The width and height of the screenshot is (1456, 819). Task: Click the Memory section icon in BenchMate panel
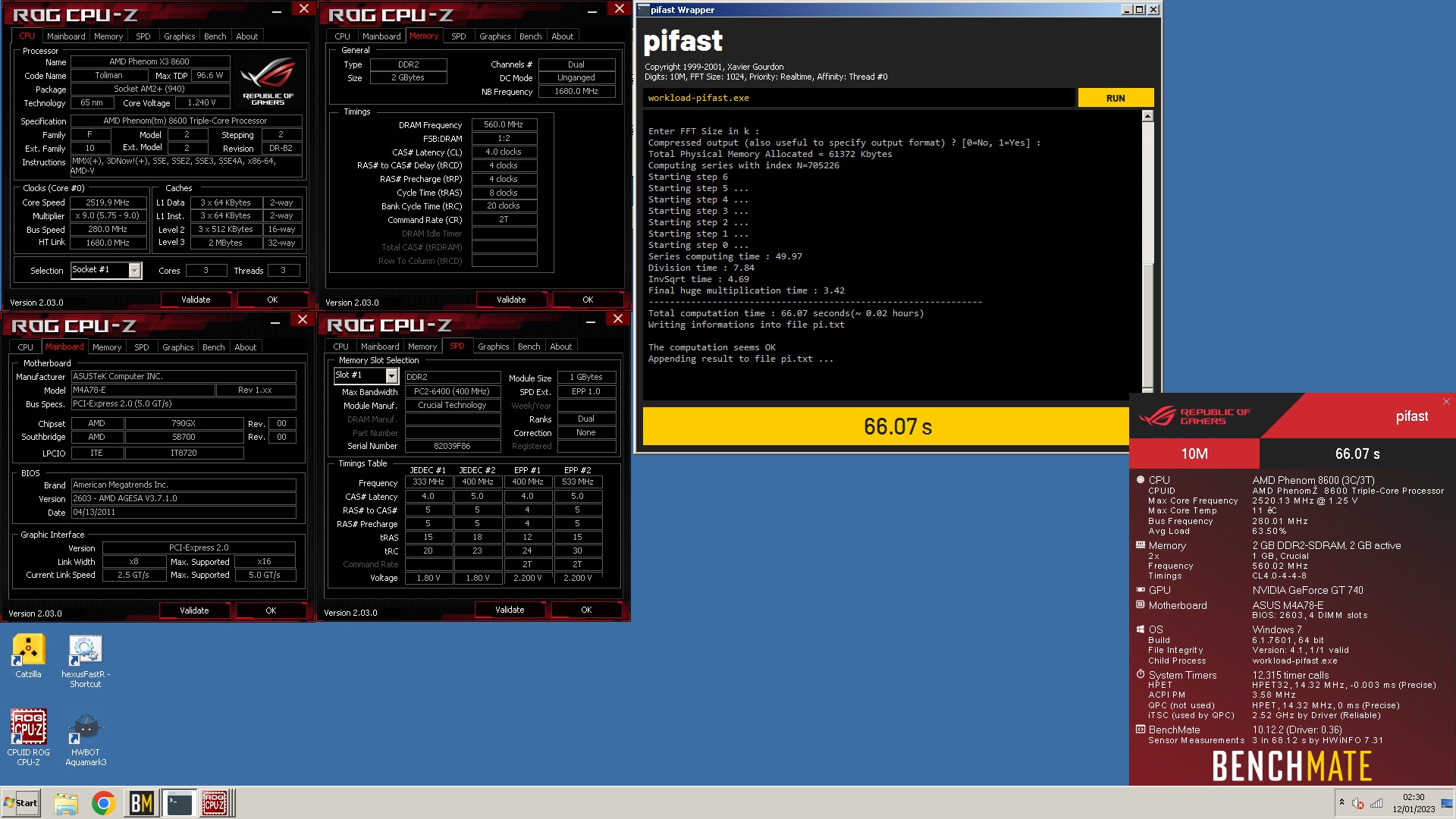1140,545
